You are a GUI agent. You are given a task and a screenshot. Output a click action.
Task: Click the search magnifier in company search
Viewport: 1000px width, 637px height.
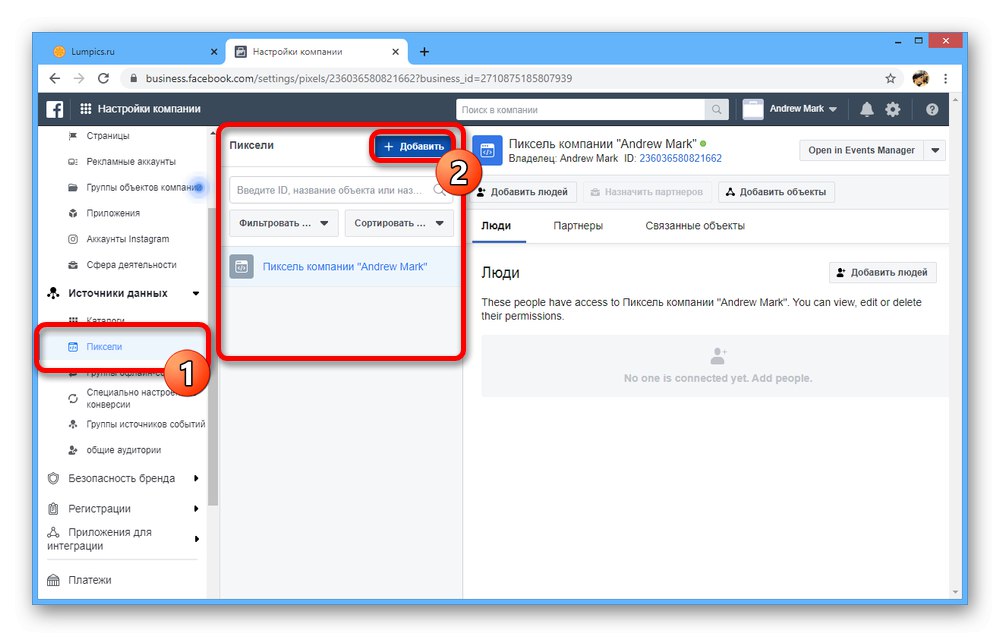pyautogui.click(x=716, y=110)
